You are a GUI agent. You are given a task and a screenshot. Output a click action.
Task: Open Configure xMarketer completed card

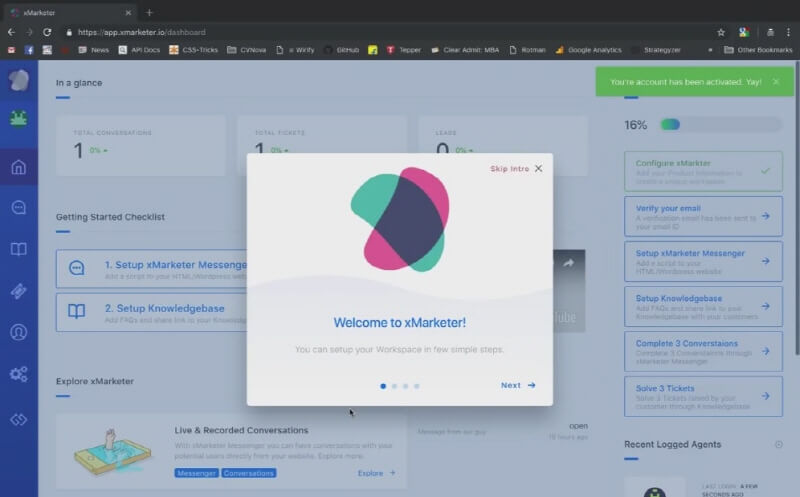tap(703, 171)
